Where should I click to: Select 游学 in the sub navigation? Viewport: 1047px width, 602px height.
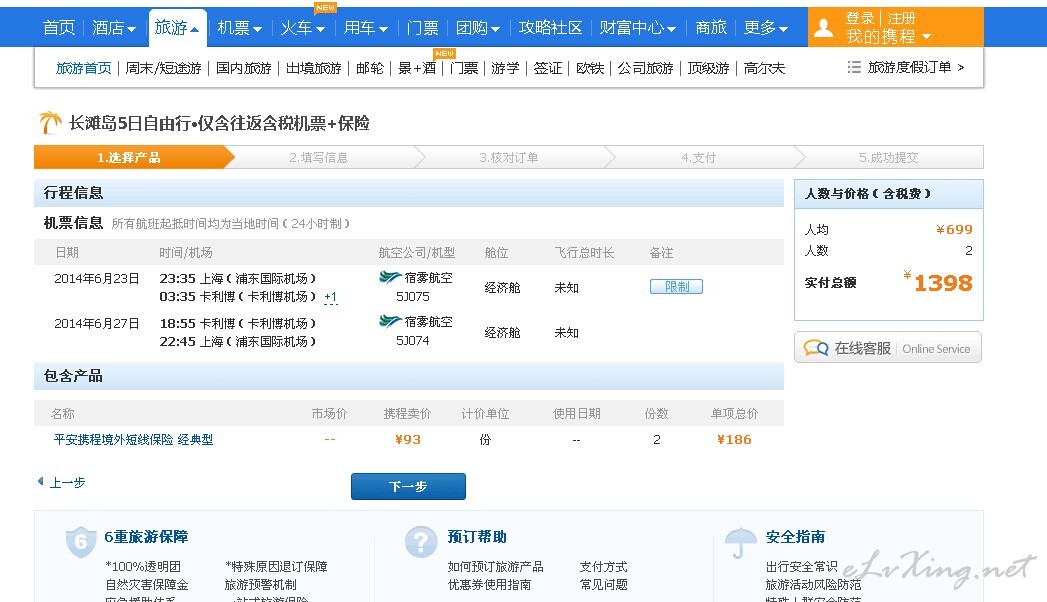click(x=505, y=67)
